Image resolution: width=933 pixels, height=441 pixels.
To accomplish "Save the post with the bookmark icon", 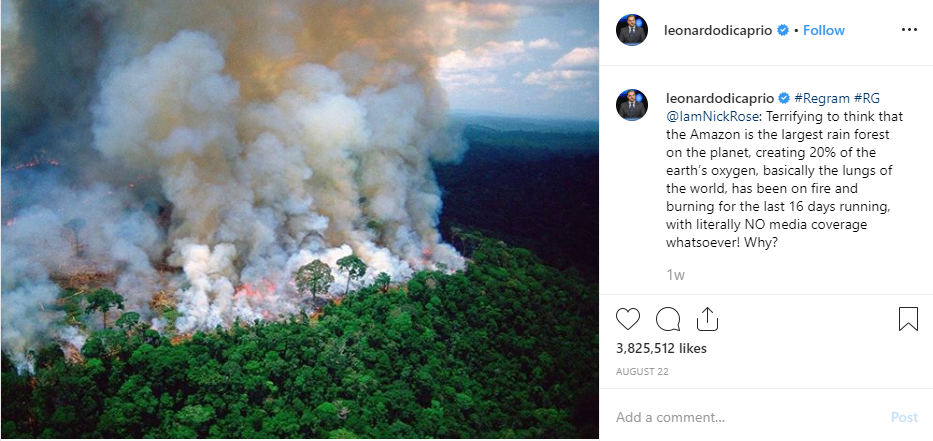I will point(908,319).
